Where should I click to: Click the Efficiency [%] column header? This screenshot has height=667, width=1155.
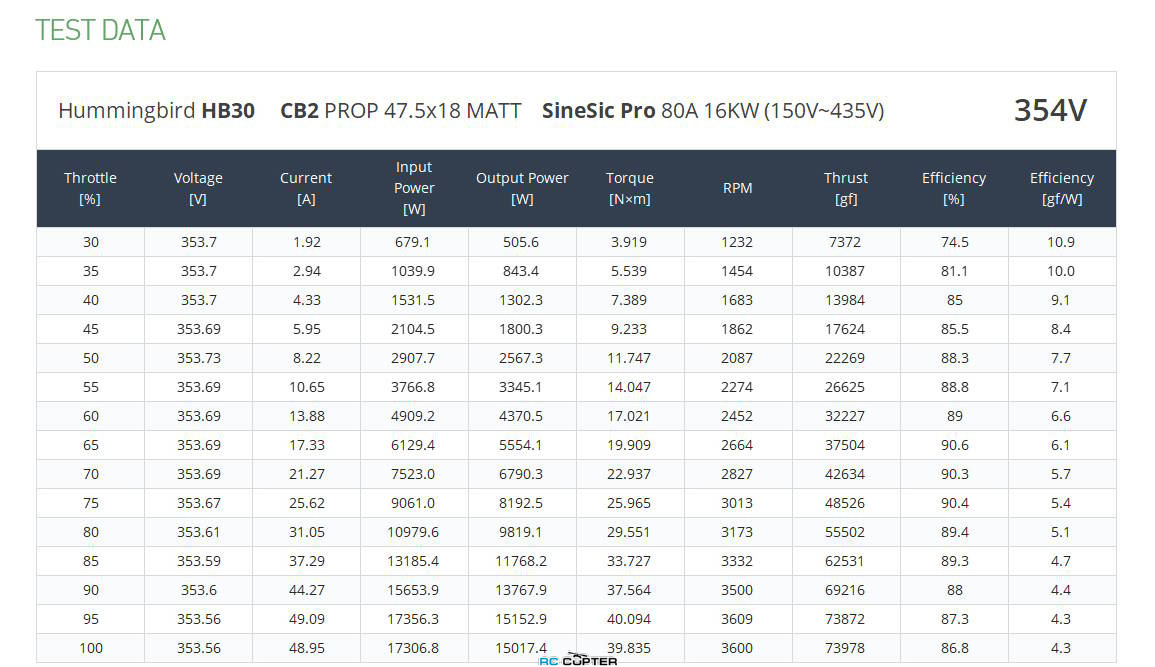point(954,188)
